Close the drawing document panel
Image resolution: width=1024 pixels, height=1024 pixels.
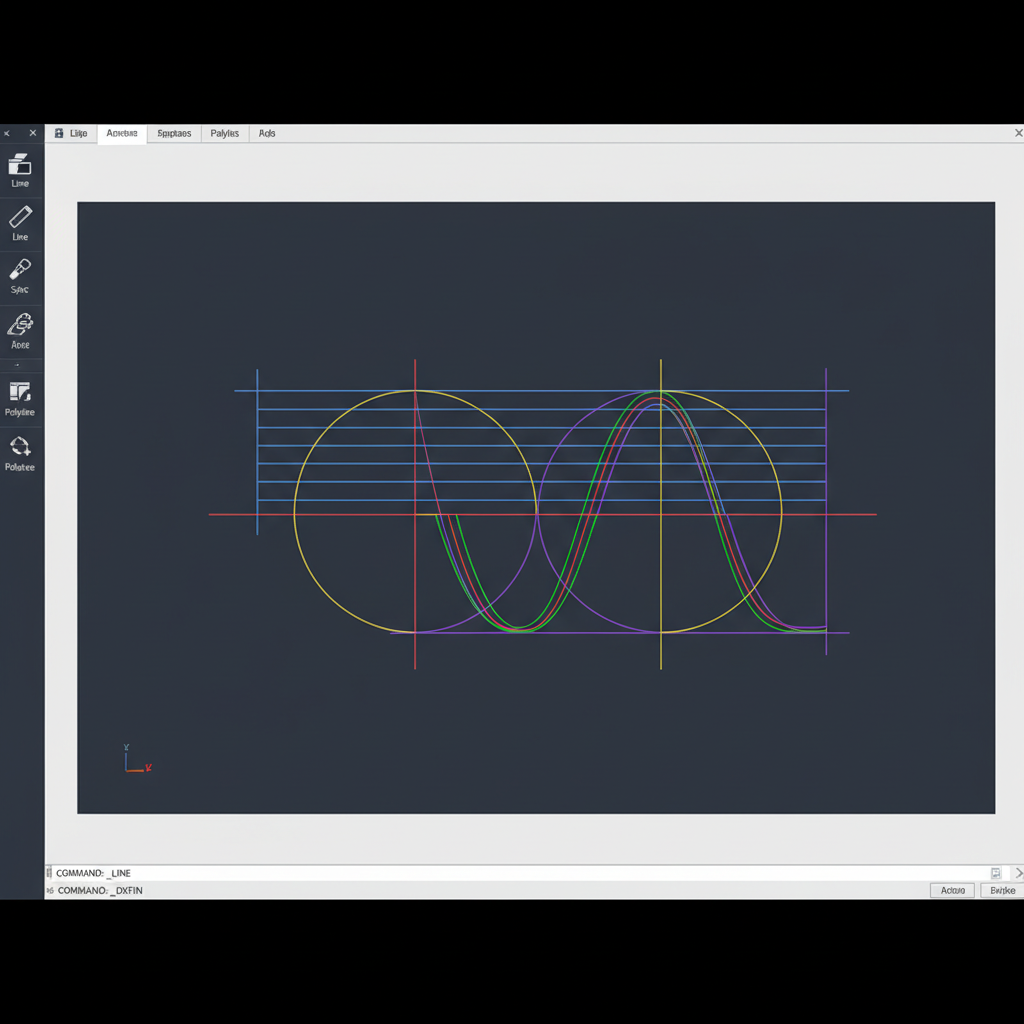(x=1018, y=133)
